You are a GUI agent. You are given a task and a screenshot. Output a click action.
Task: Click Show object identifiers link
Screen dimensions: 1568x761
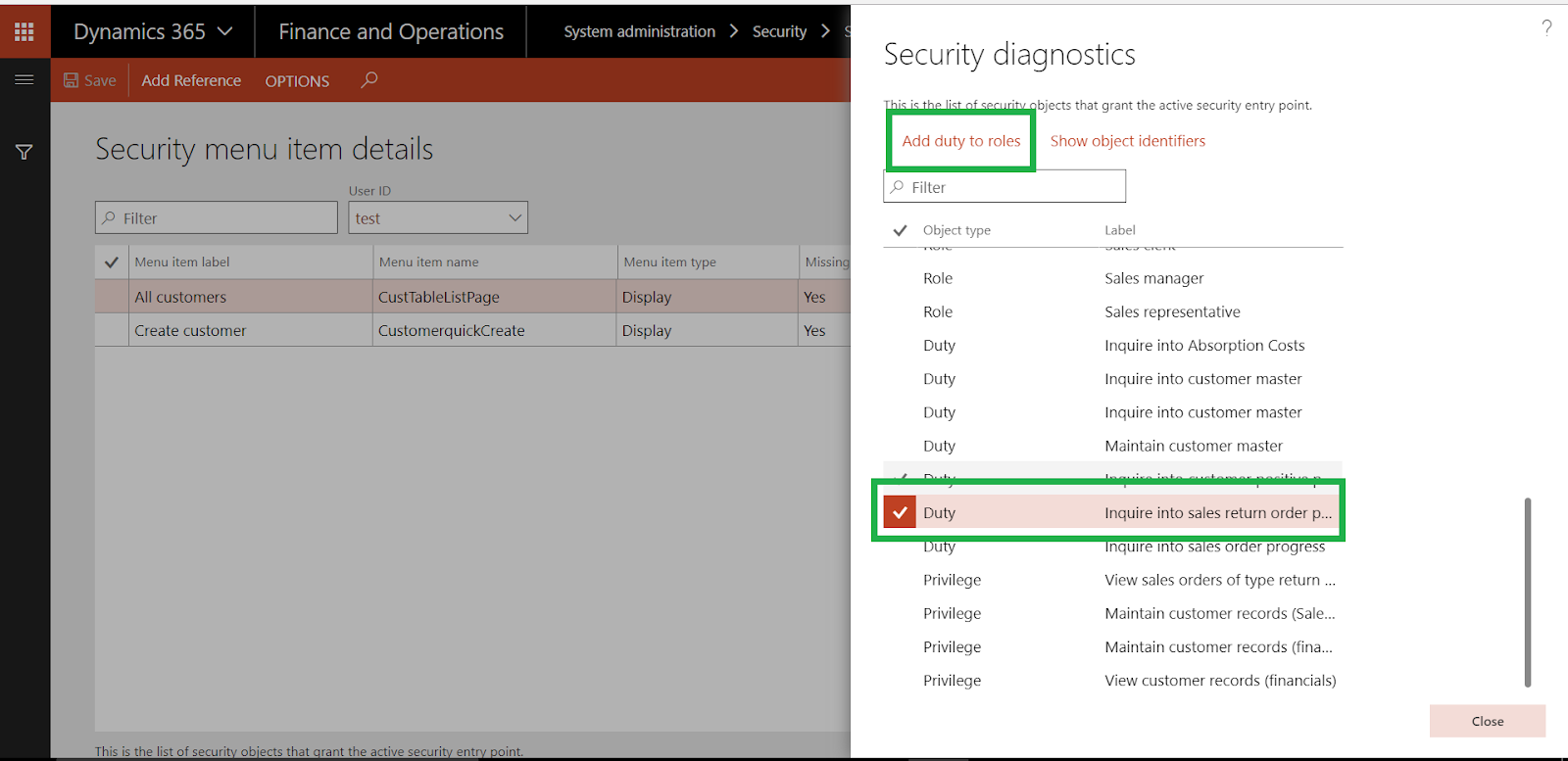pyautogui.click(x=1128, y=141)
